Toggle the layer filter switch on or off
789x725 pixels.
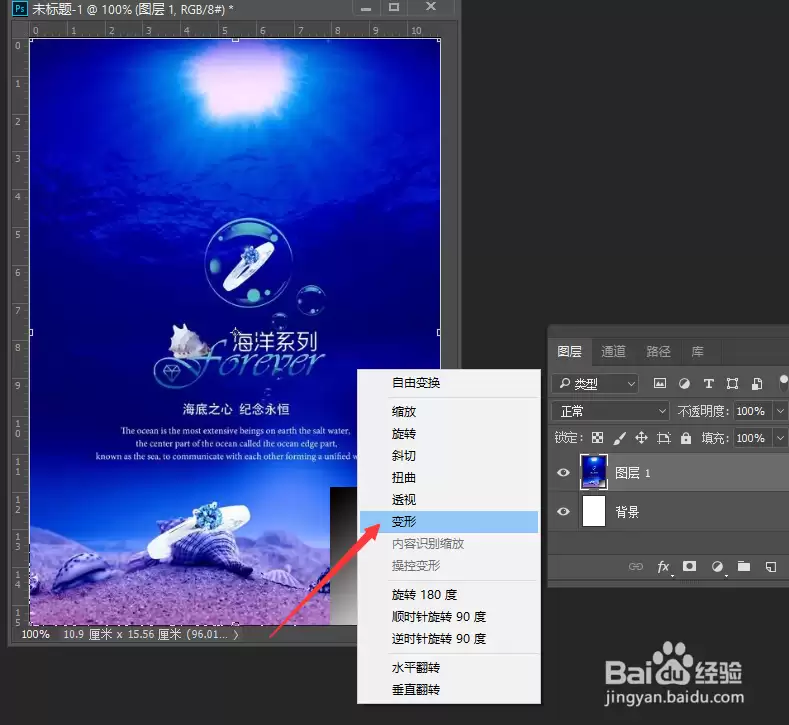coord(783,382)
